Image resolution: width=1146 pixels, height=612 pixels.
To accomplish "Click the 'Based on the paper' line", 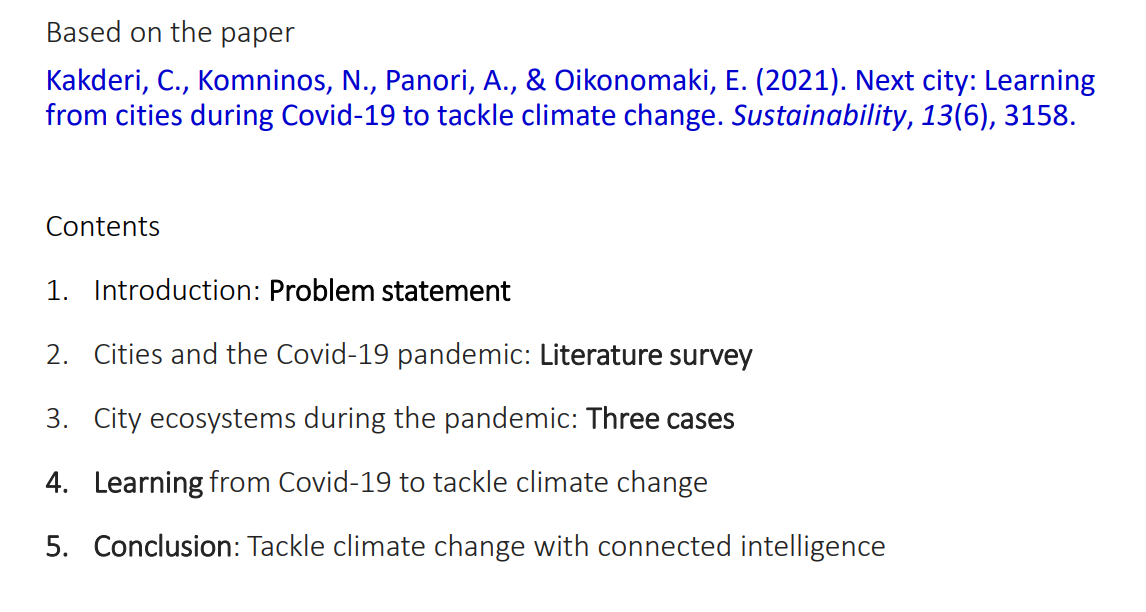I will [170, 32].
